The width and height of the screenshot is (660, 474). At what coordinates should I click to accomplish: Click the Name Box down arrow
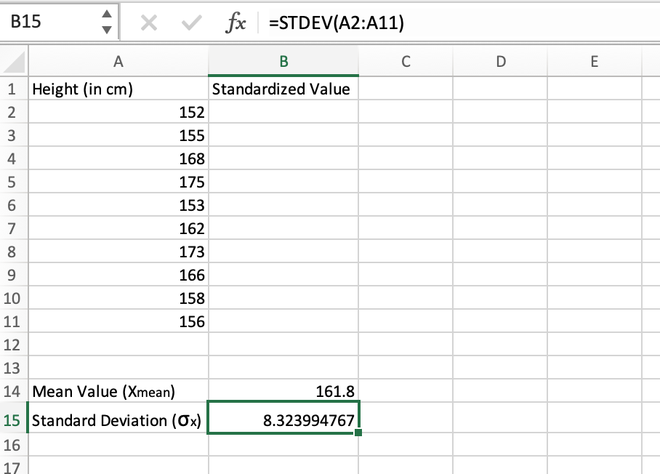(x=107, y=30)
